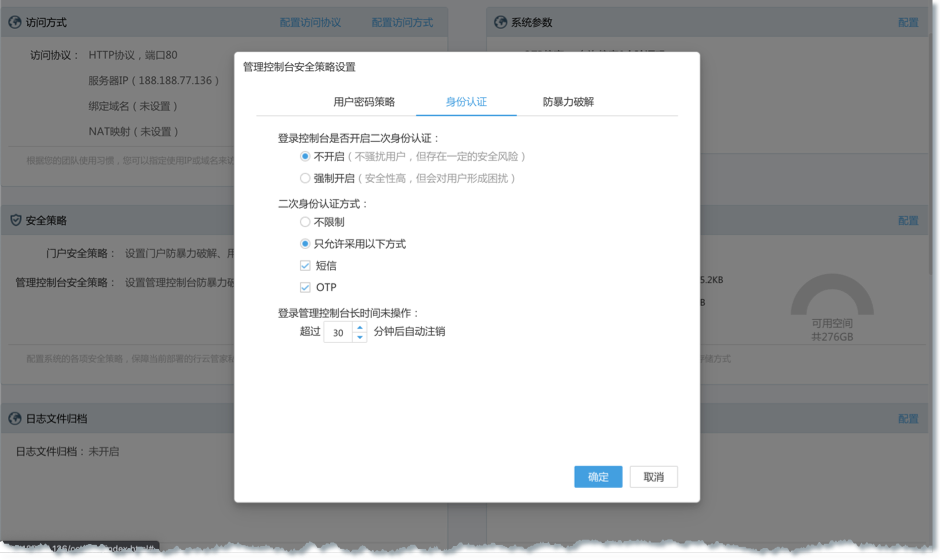940x560 pixels.
Task: Click the globe icon beside 系统参数
Action: (x=501, y=22)
